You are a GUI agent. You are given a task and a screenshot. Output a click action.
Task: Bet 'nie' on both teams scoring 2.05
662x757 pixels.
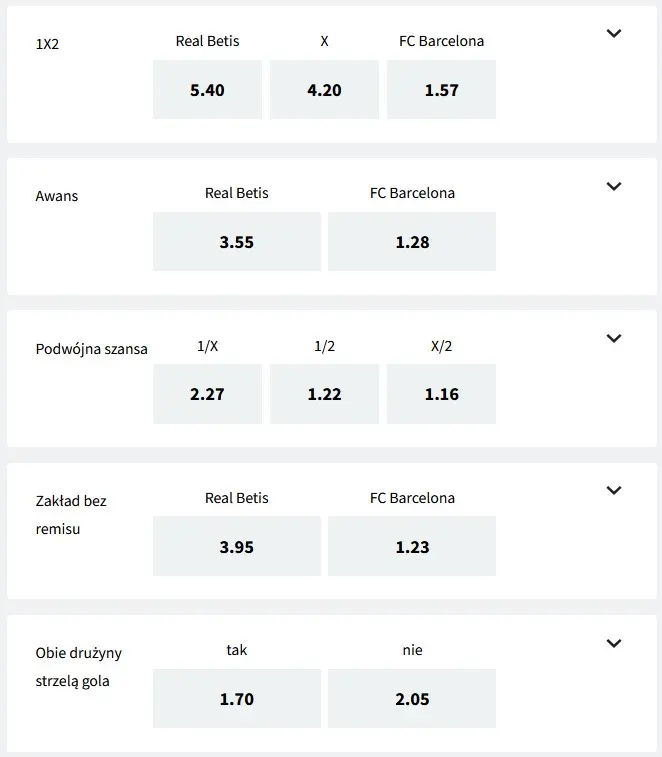click(412, 698)
